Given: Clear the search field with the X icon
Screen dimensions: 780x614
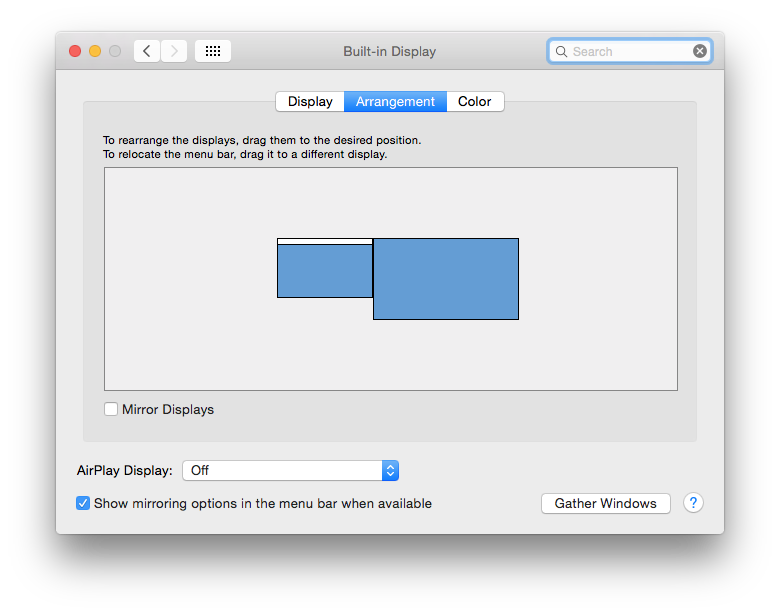Looking at the screenshot, I should point(700,51).
